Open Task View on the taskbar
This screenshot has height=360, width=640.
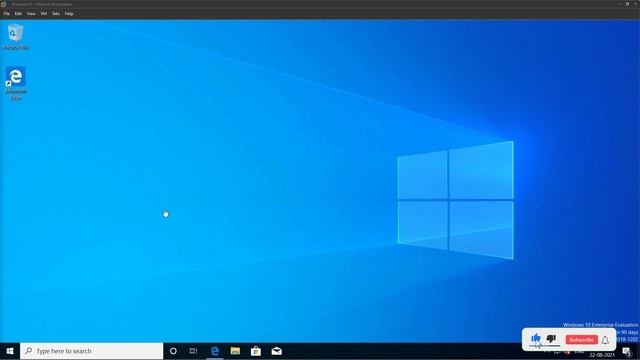[x=193, y=351]
